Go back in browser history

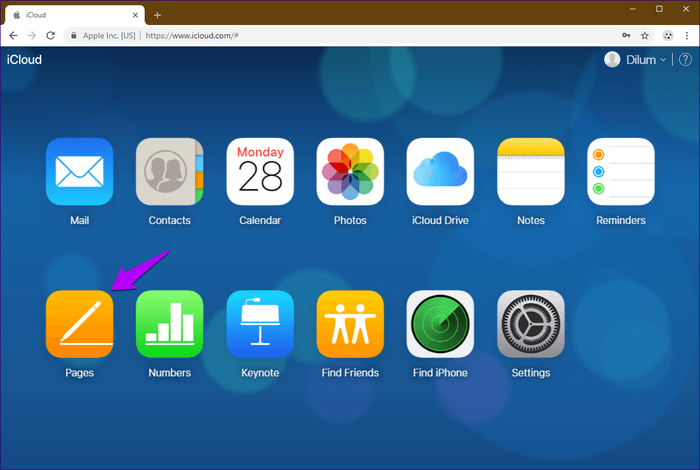click(13, 35)
